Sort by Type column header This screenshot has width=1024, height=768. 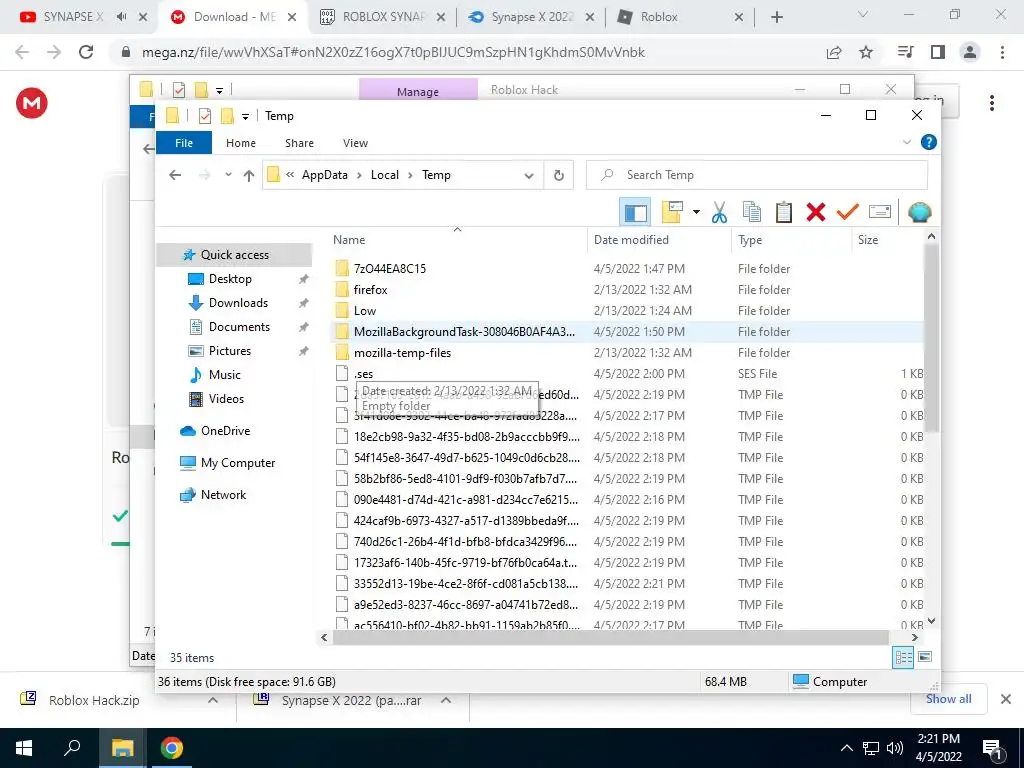(790, 240)
